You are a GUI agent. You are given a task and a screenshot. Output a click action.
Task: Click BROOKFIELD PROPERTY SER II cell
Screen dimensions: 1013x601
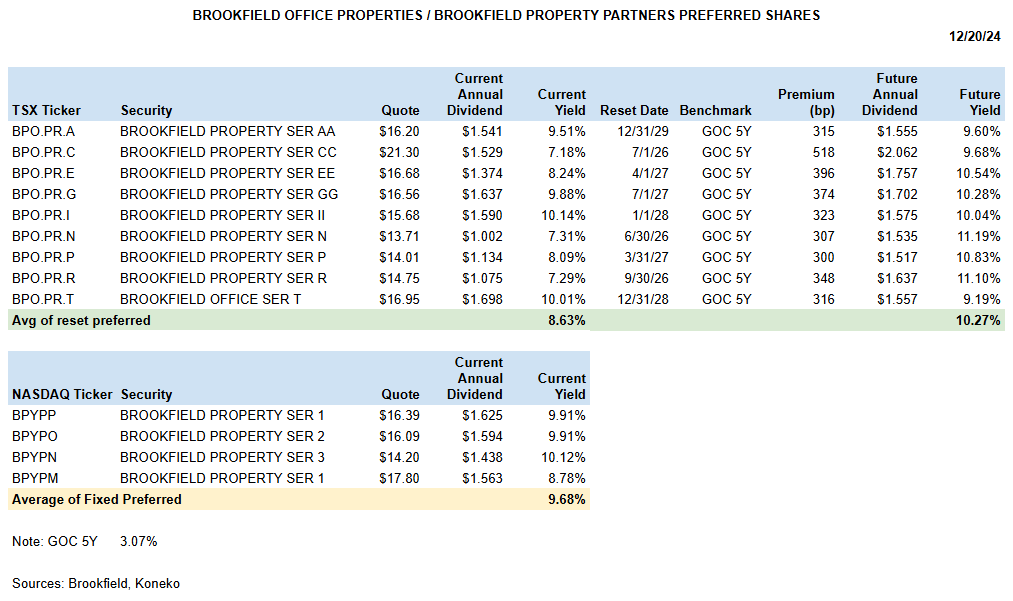tap(222, 215)
